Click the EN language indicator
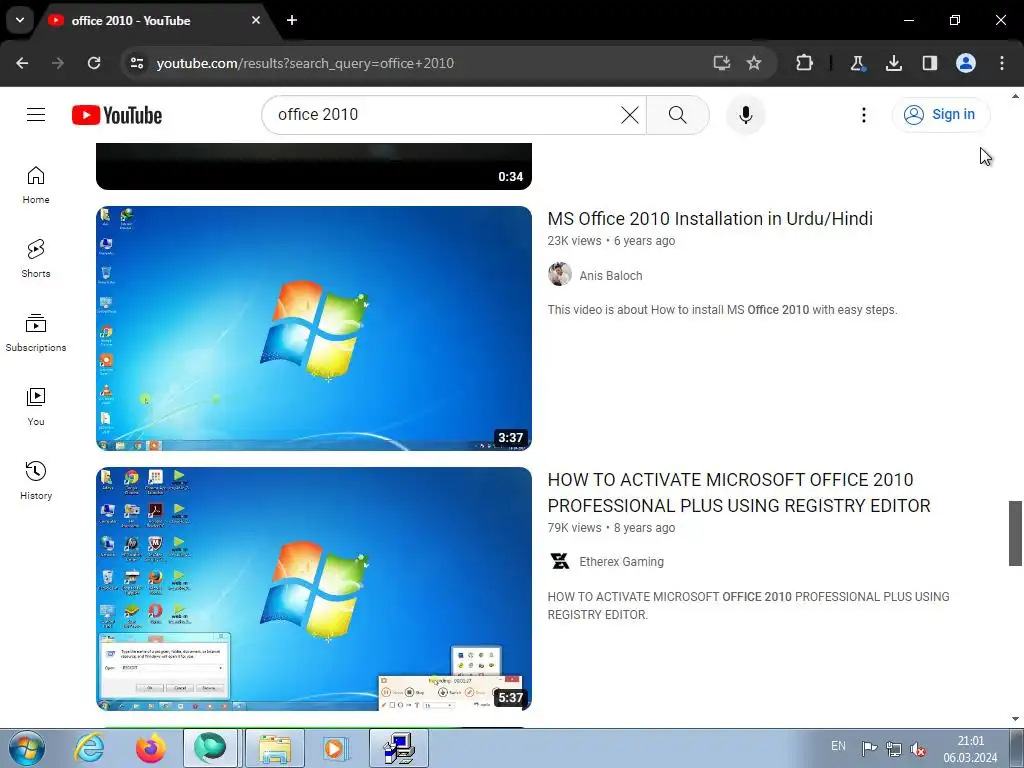Image resolution: width=1024 pixels, height=768 pixels. click(x=839, y=746)
